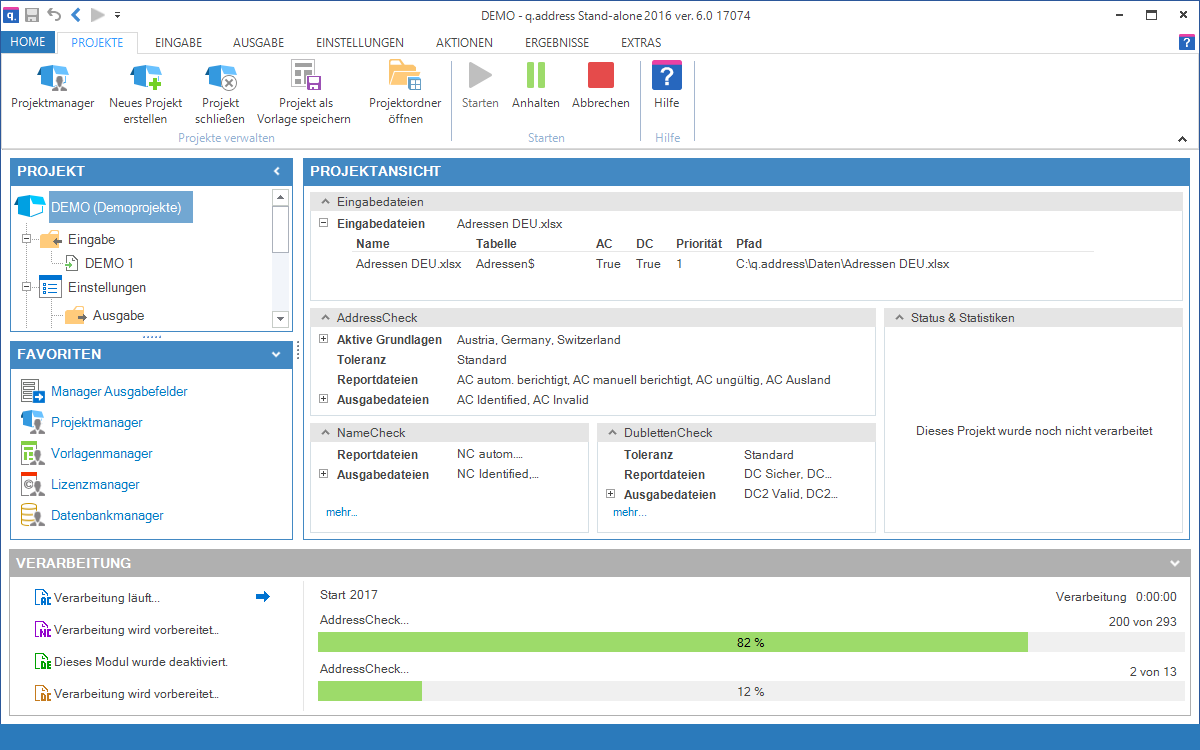Screen dimensions: 1200x750
Task: Collapse the Eingabedateien section header
Action: pos(325,201)
